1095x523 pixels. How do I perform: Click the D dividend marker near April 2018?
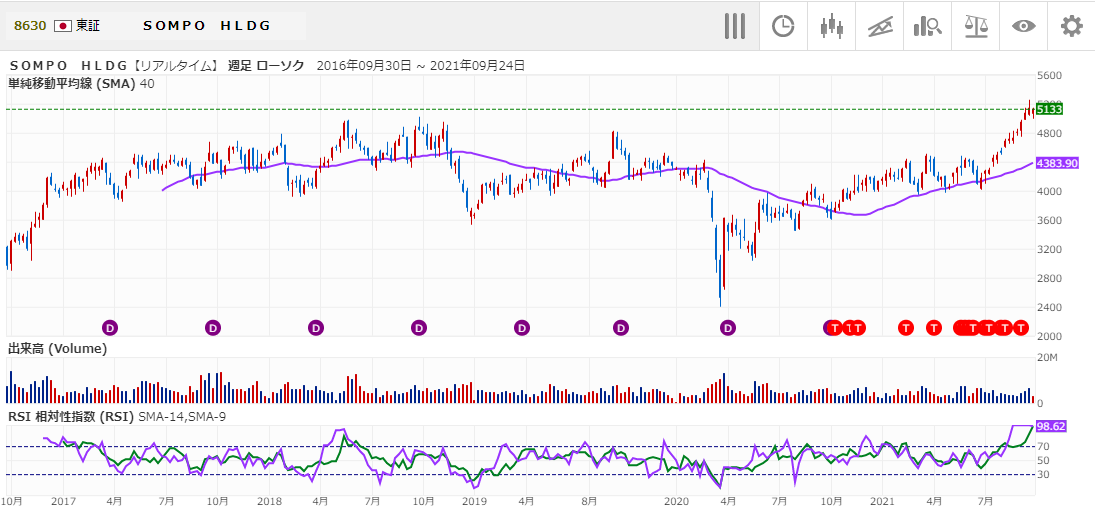pyautogui.click(x=316, y=327)
